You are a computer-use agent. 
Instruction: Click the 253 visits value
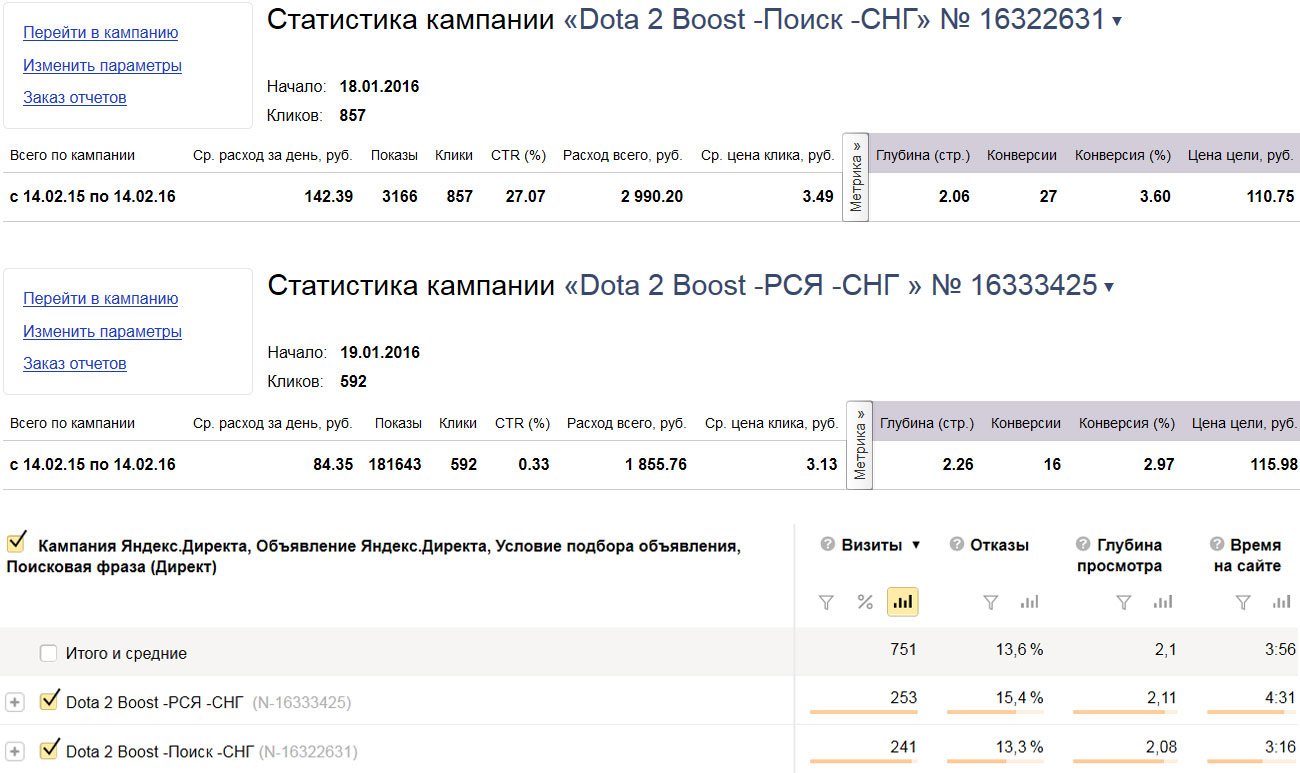point(903,698)
